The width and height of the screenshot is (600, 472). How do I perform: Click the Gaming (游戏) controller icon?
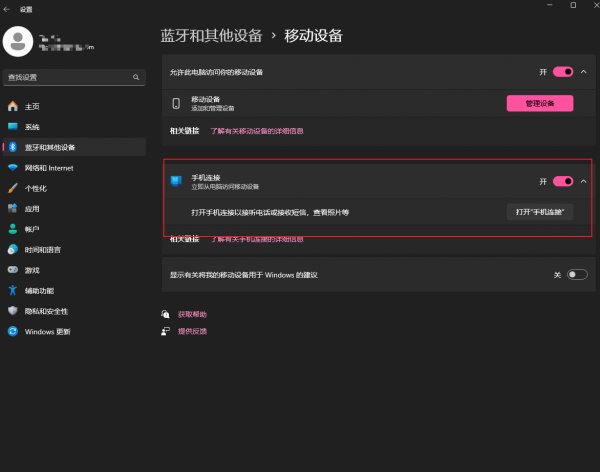point(13,270)
